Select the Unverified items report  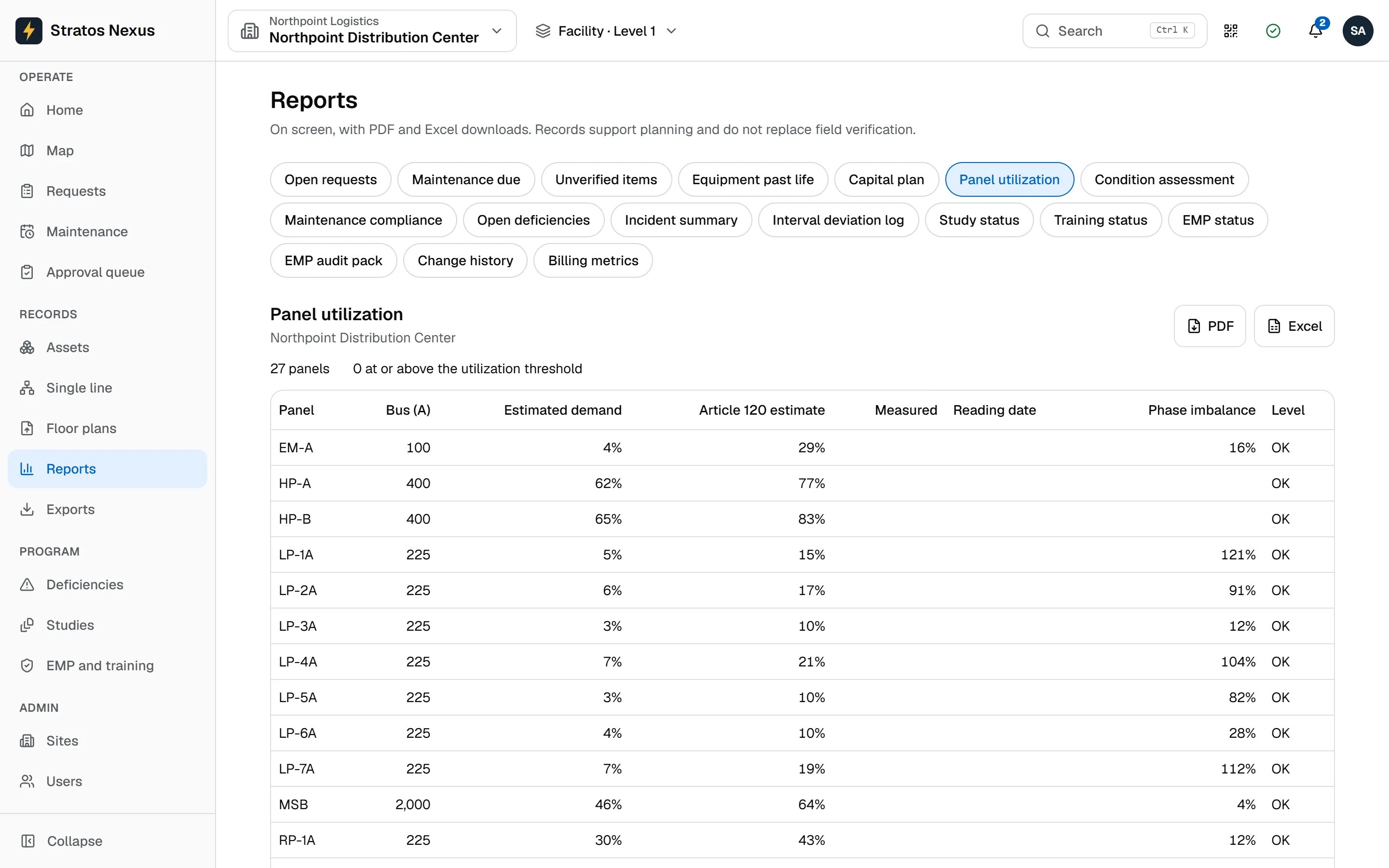click(606, 180)
